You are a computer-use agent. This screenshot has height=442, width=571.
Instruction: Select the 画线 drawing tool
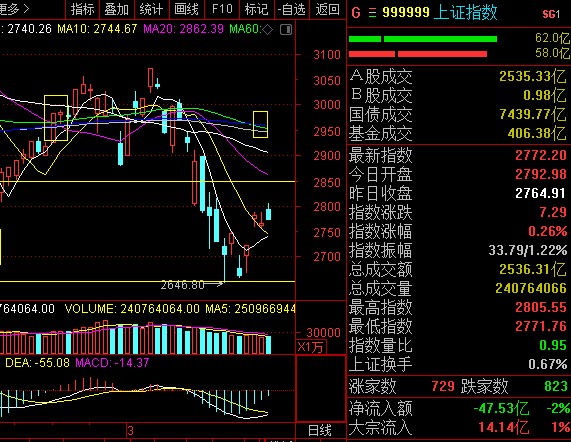[186, 9]
